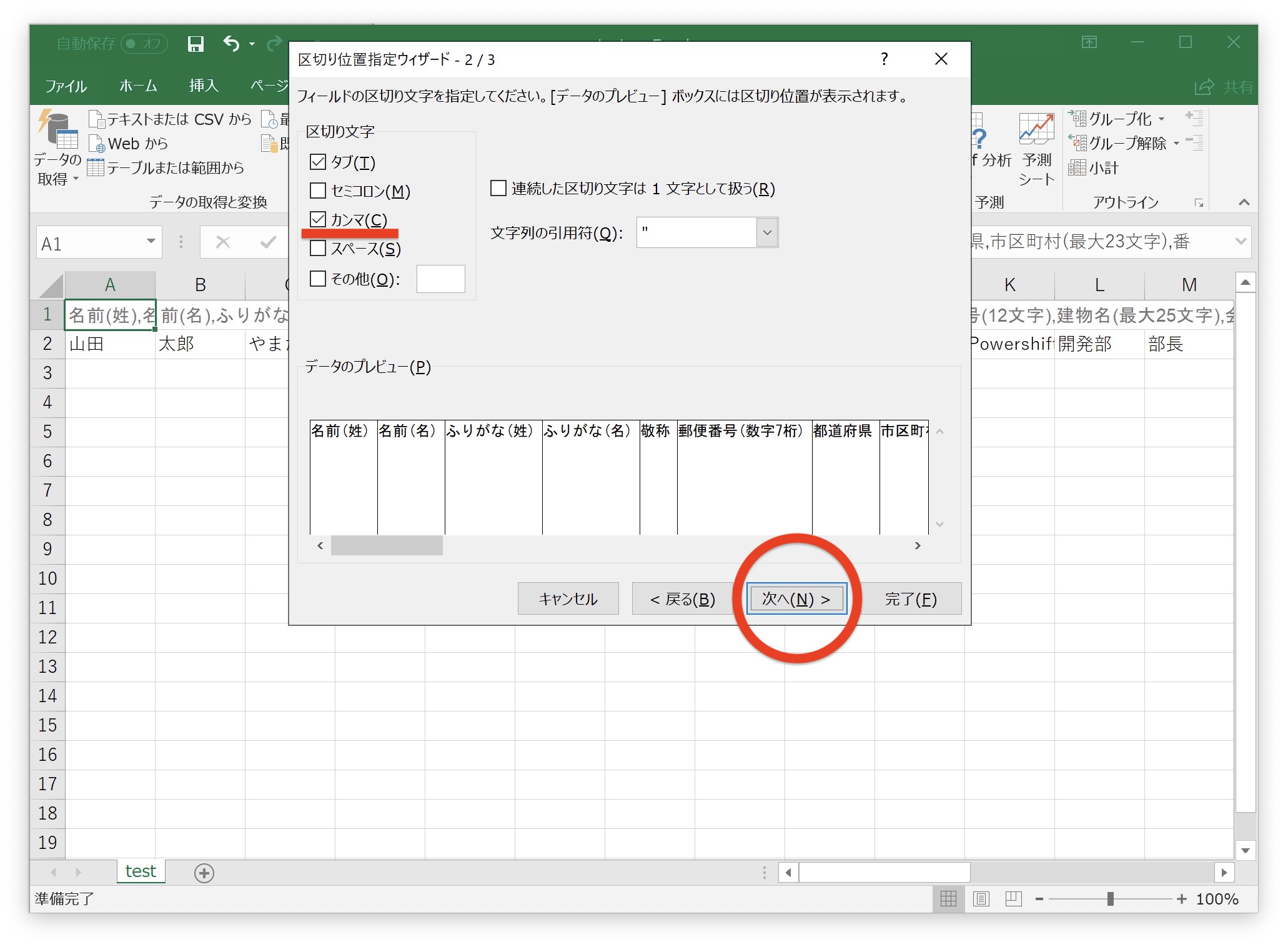Viewport: 1288px width, 947px height.
Task: Click the add new sheet plus icon
Action: (204, 873)
